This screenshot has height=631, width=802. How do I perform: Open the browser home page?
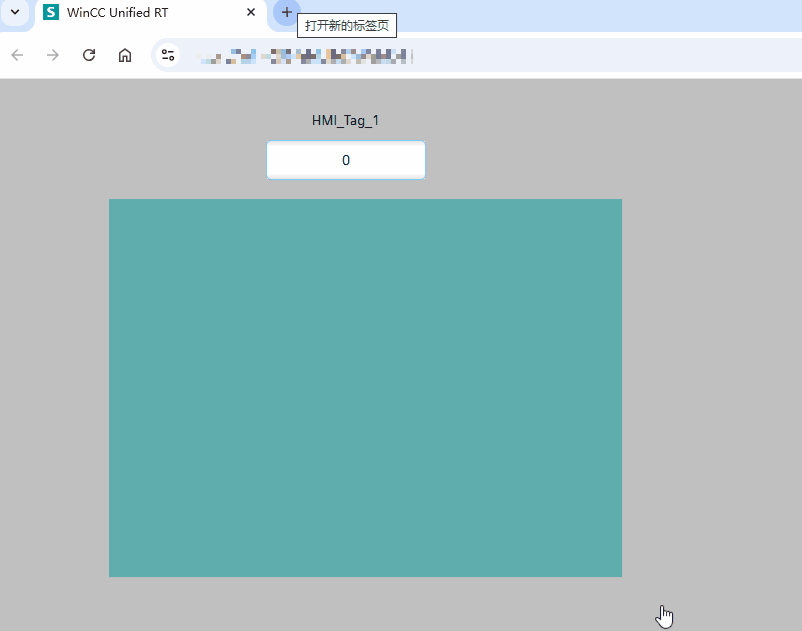pyautogui.click(x=125, y=55)
